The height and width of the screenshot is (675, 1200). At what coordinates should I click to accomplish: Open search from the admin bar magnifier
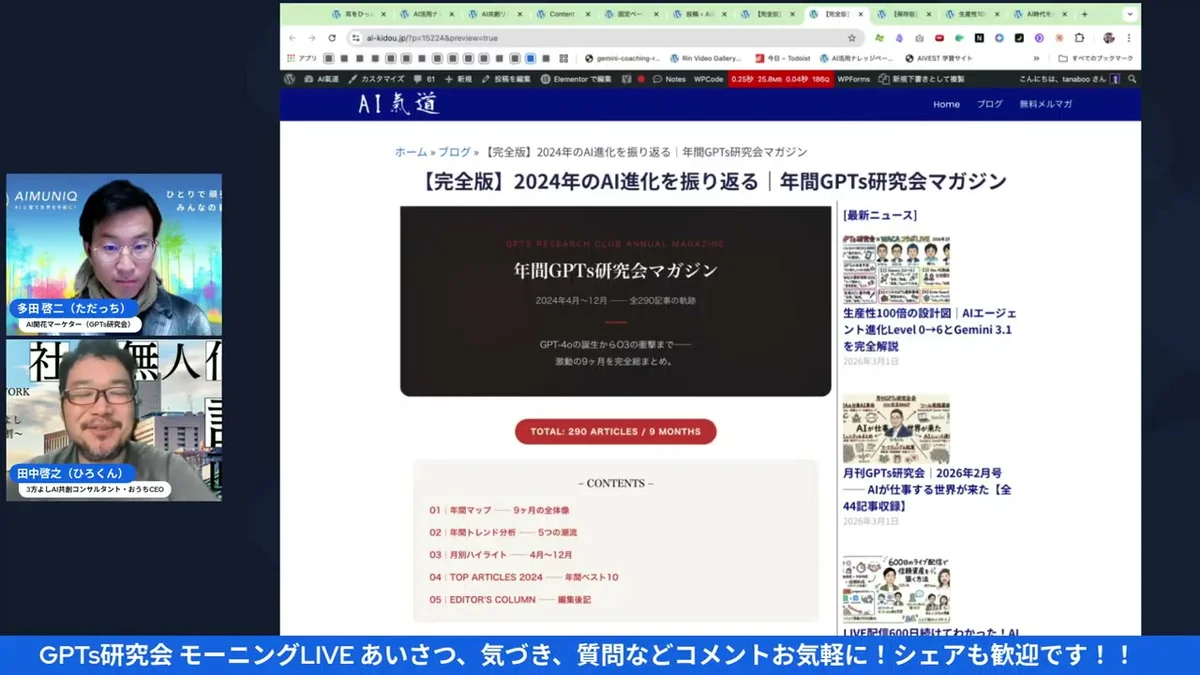pos(1130,78)
